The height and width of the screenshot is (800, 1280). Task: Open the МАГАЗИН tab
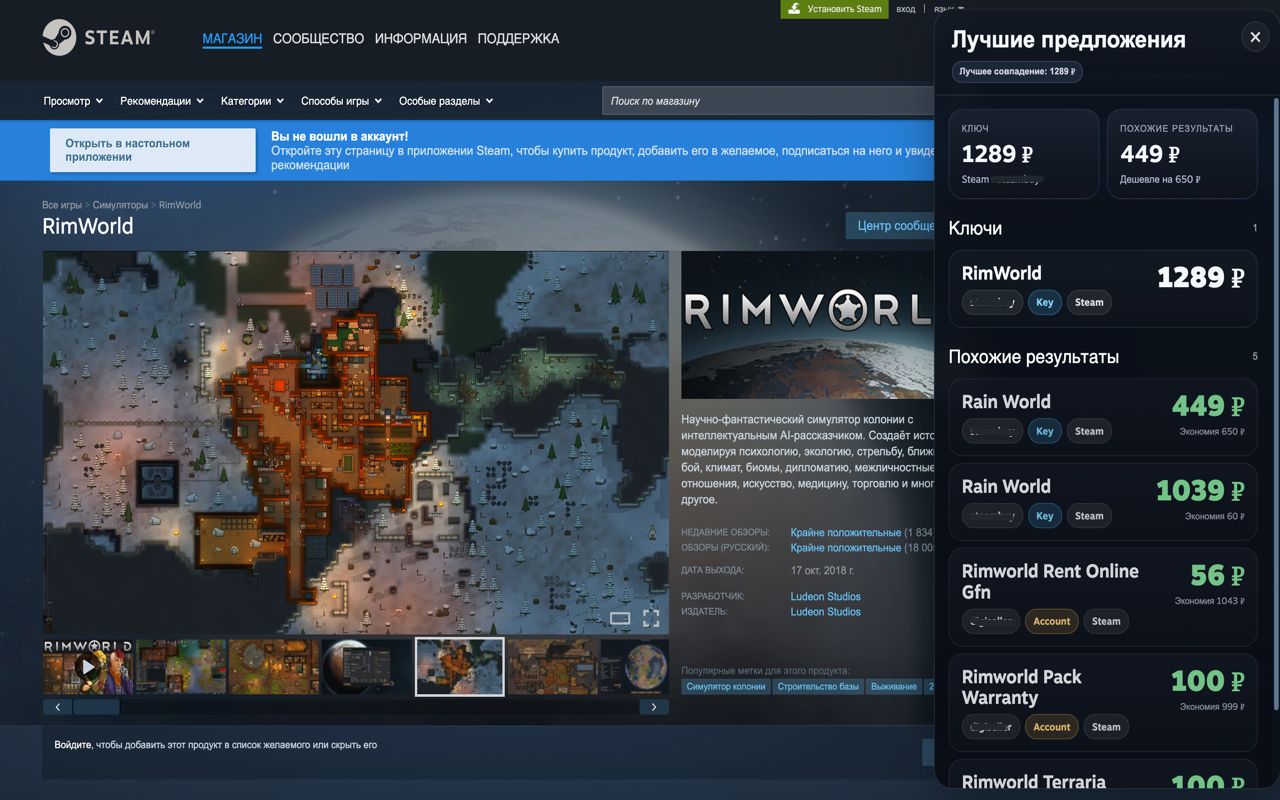[x=232, y=38]
